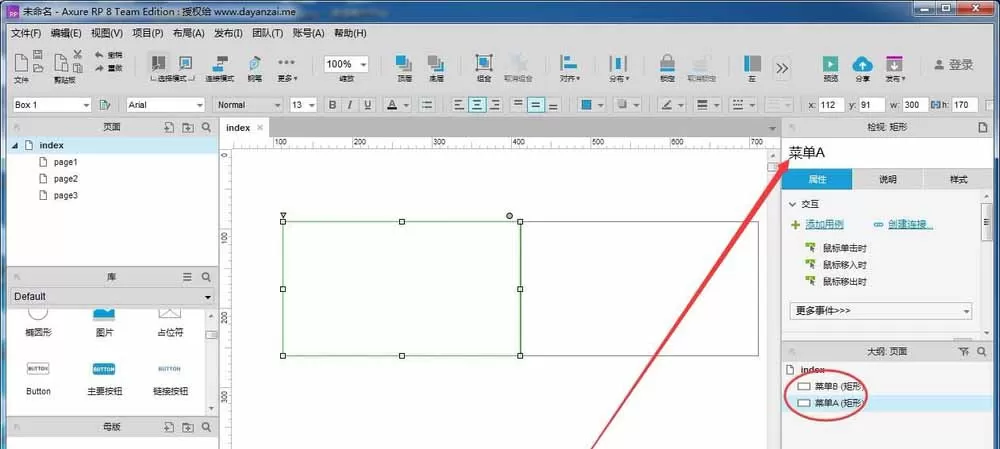Select the Pen tool
Viewport: 1000px width, 449px height.
click(254, 63)
